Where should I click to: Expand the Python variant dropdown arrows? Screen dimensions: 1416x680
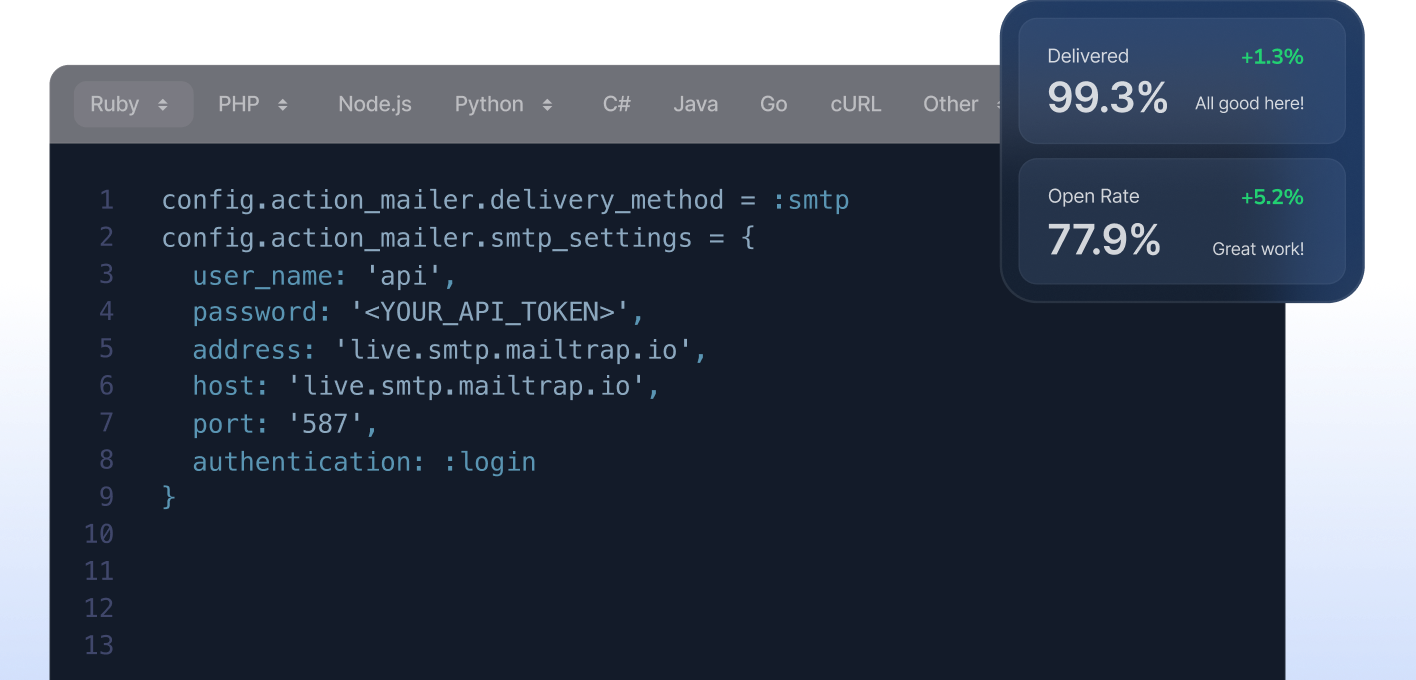[547, 105]
